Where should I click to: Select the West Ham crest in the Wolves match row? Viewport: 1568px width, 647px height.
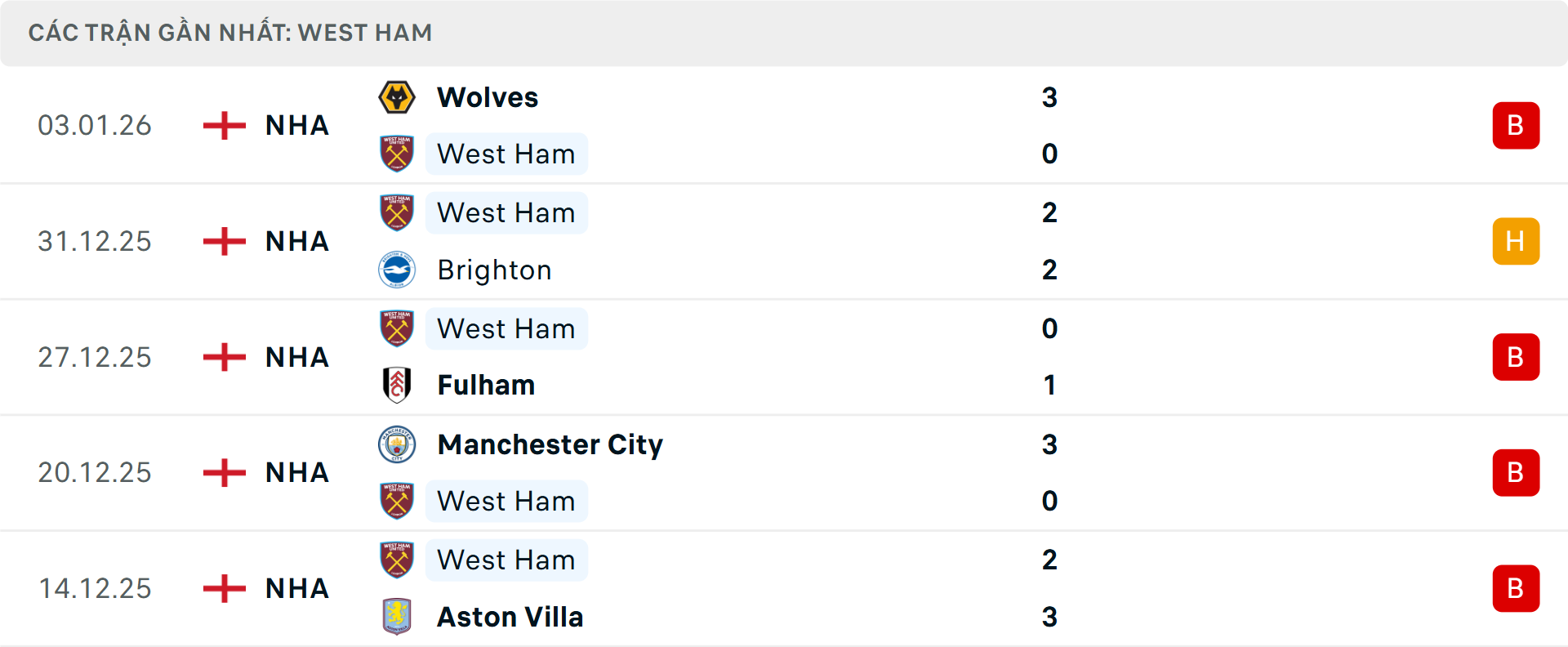398,154
